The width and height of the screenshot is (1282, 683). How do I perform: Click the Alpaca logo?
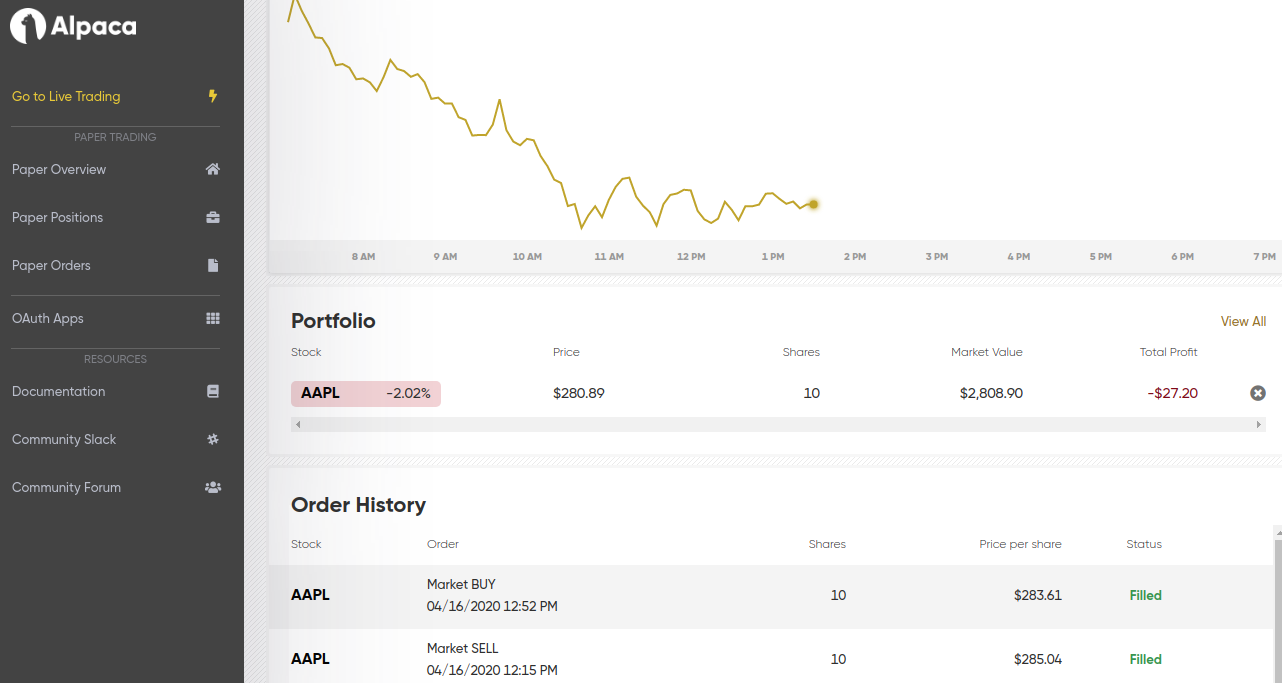[73, 26]
